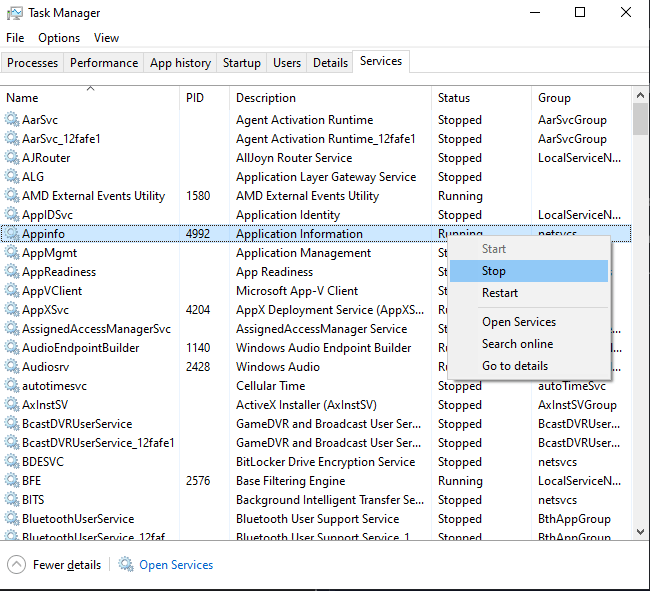Click the gear icon beside AppVClient
Viewport: 650px width, 591px height.
[x=12, y=291]
